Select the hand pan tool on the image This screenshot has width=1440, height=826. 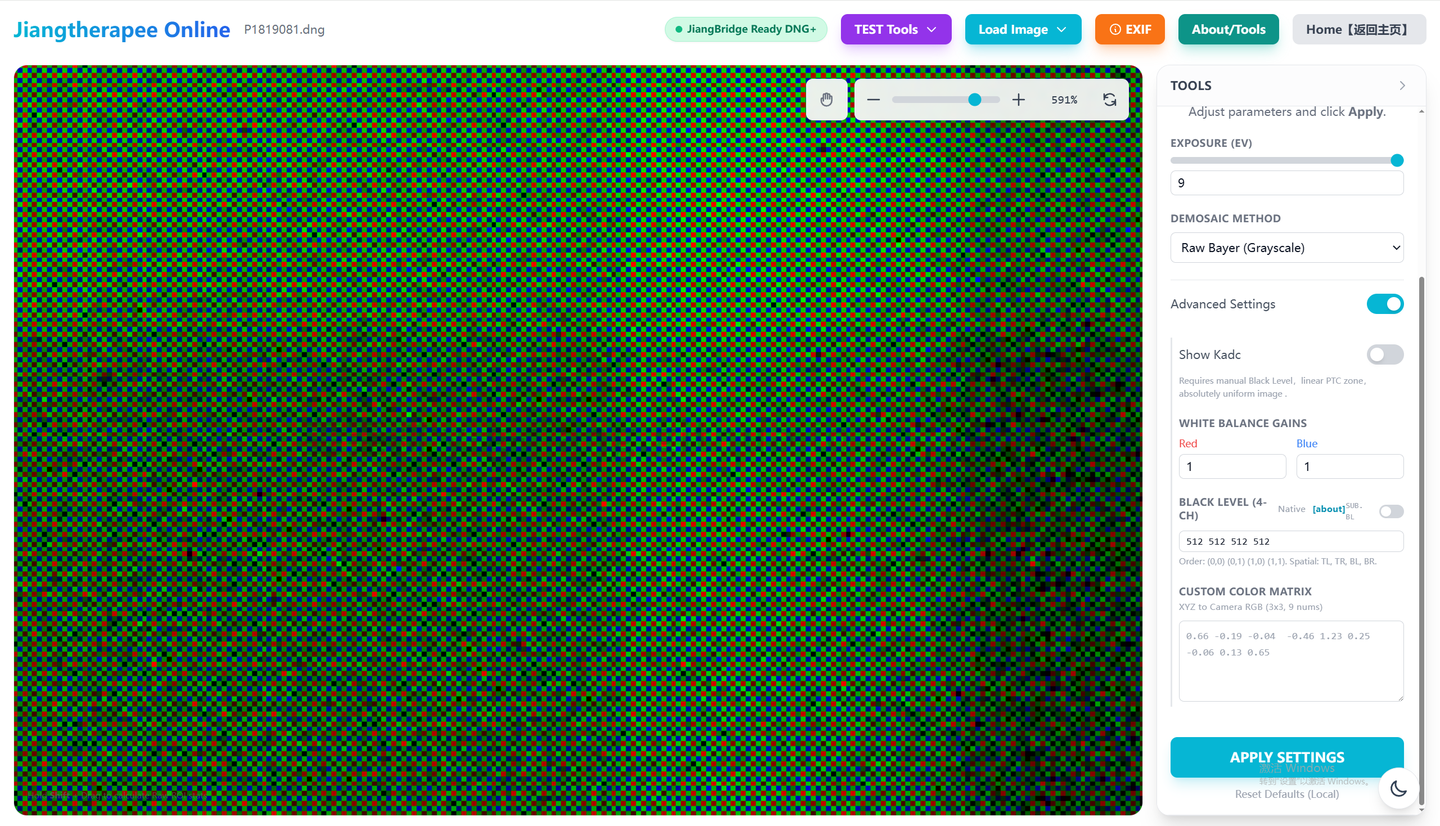(826, 99)
